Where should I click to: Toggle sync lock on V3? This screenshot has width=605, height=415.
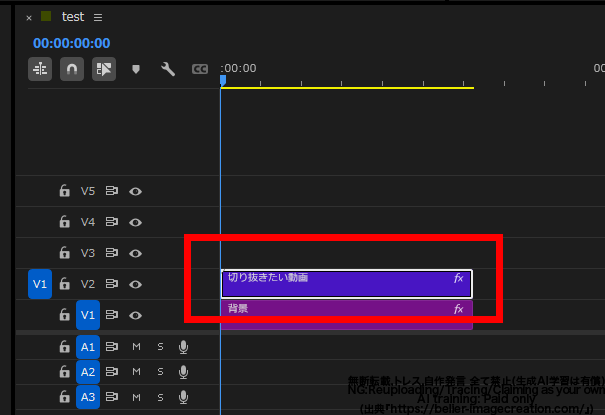112,253
